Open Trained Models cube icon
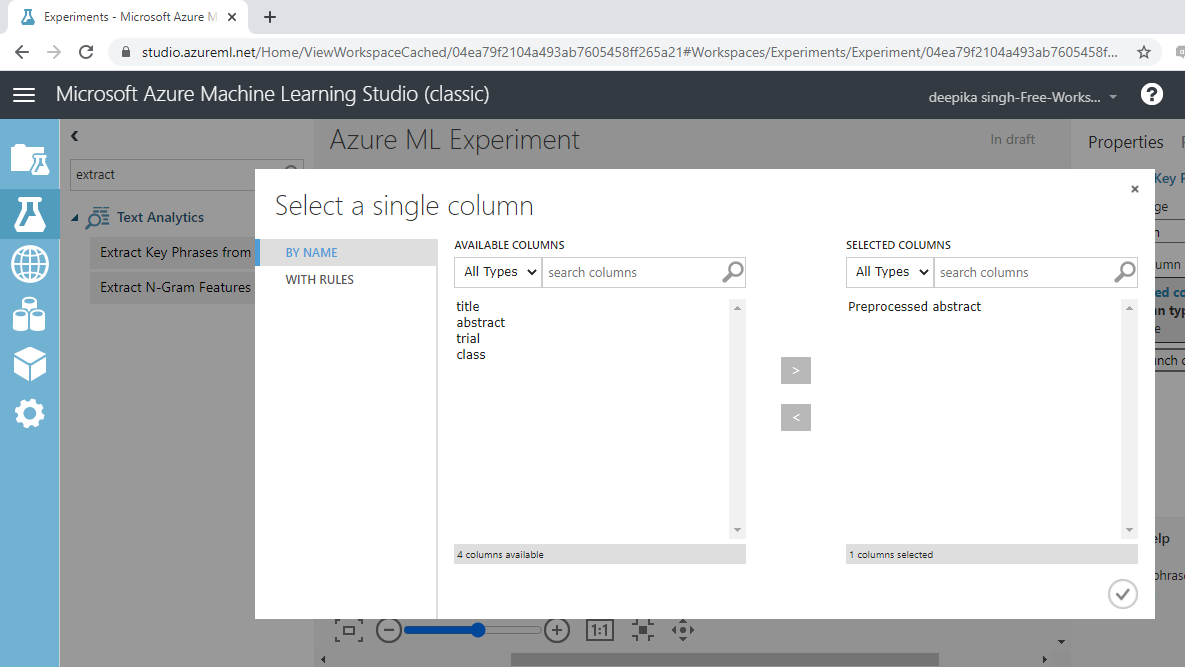 click(29, 364)
